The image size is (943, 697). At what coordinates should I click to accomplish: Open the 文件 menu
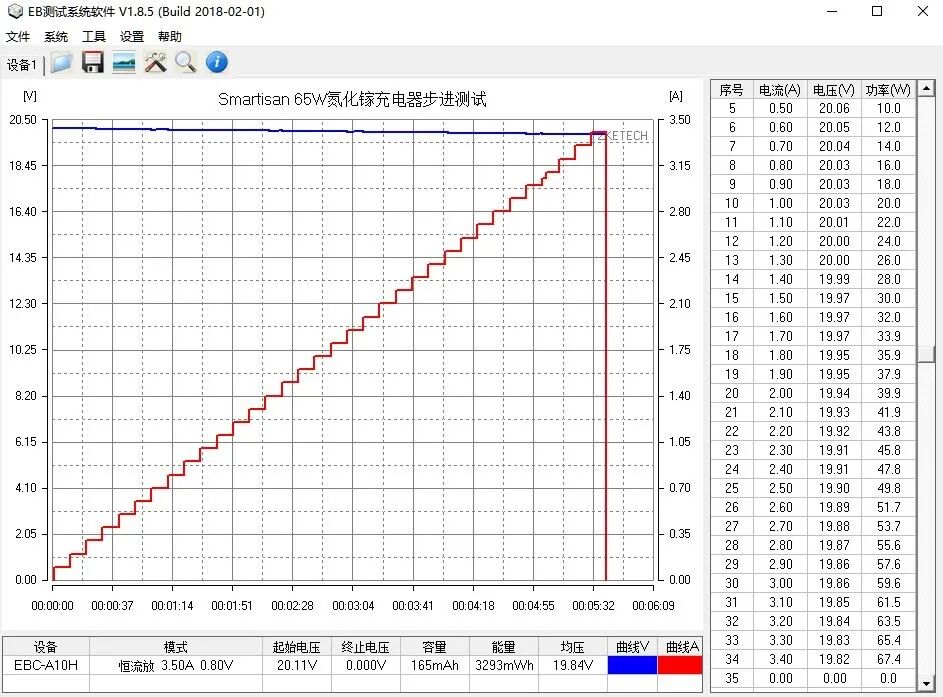tap(18, 37)
